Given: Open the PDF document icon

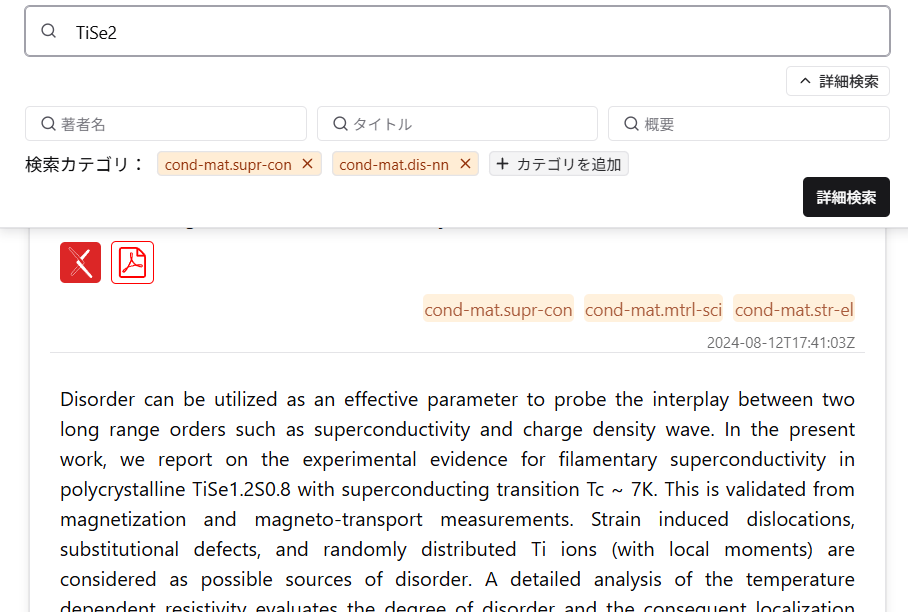Looking at the screenshot, I should (x=132, y=262).
